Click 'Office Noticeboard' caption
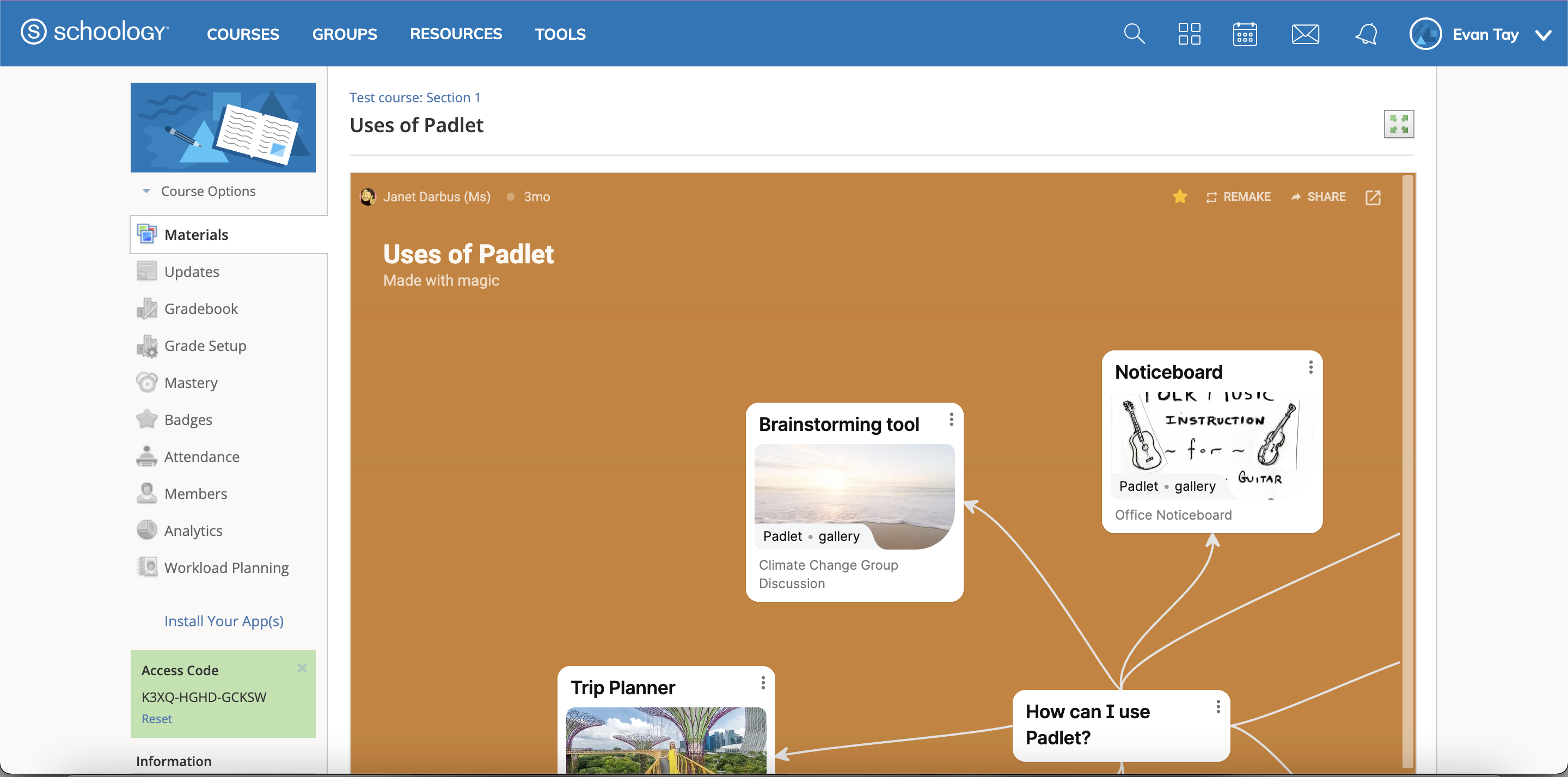This screenshot has width=1568, height=777. pos(1173,515)
